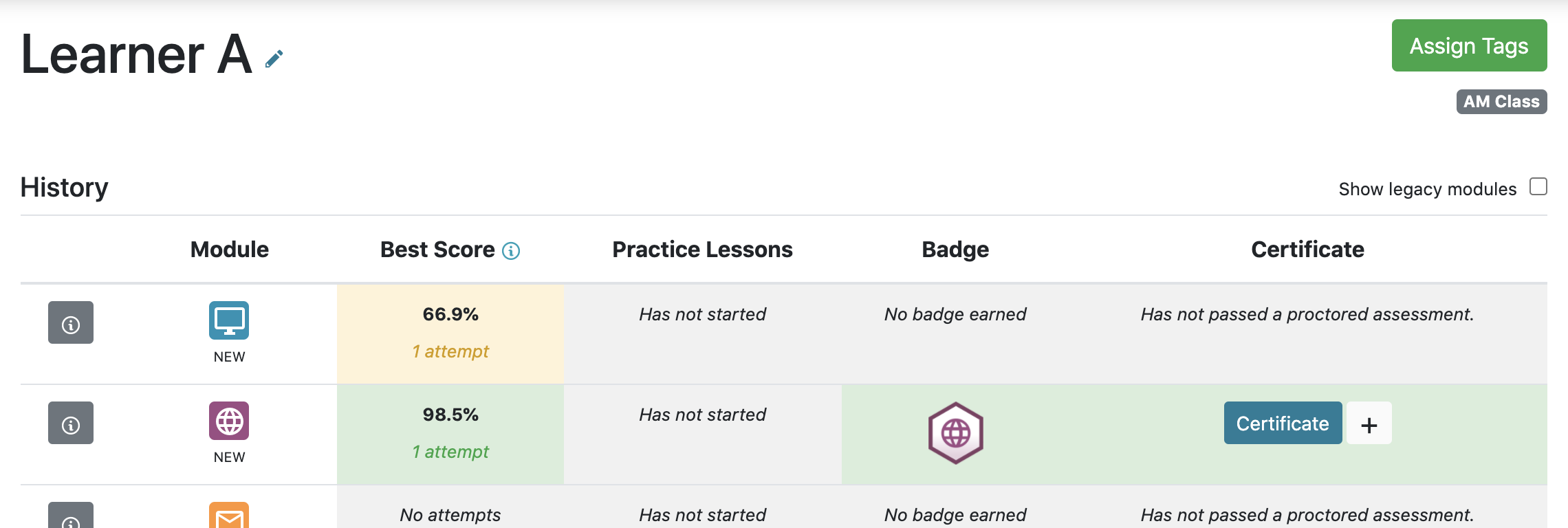
Task: Click the Badge column header
Action: coord(956,250)
